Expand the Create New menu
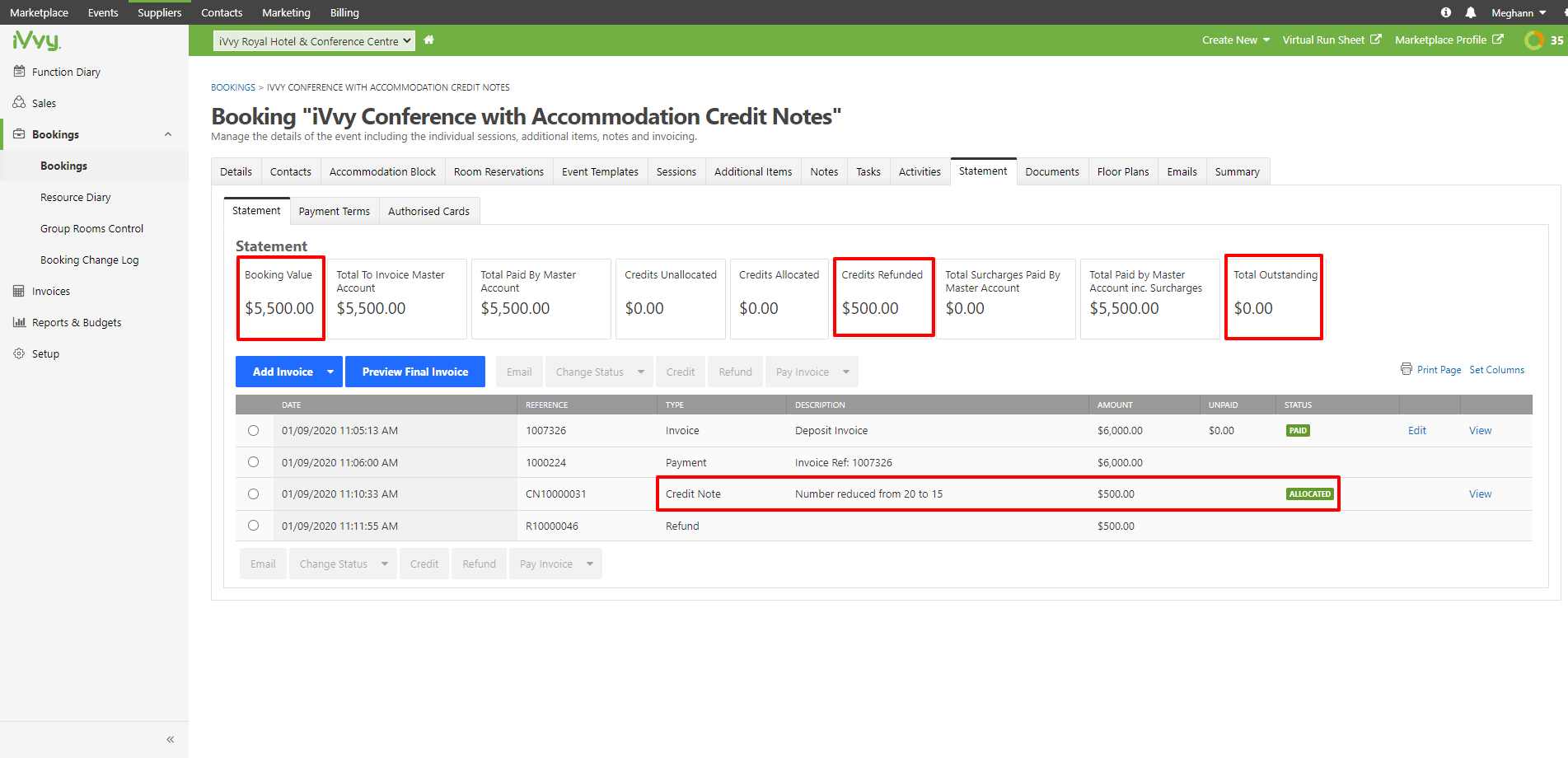 (x=1235, y=40)
